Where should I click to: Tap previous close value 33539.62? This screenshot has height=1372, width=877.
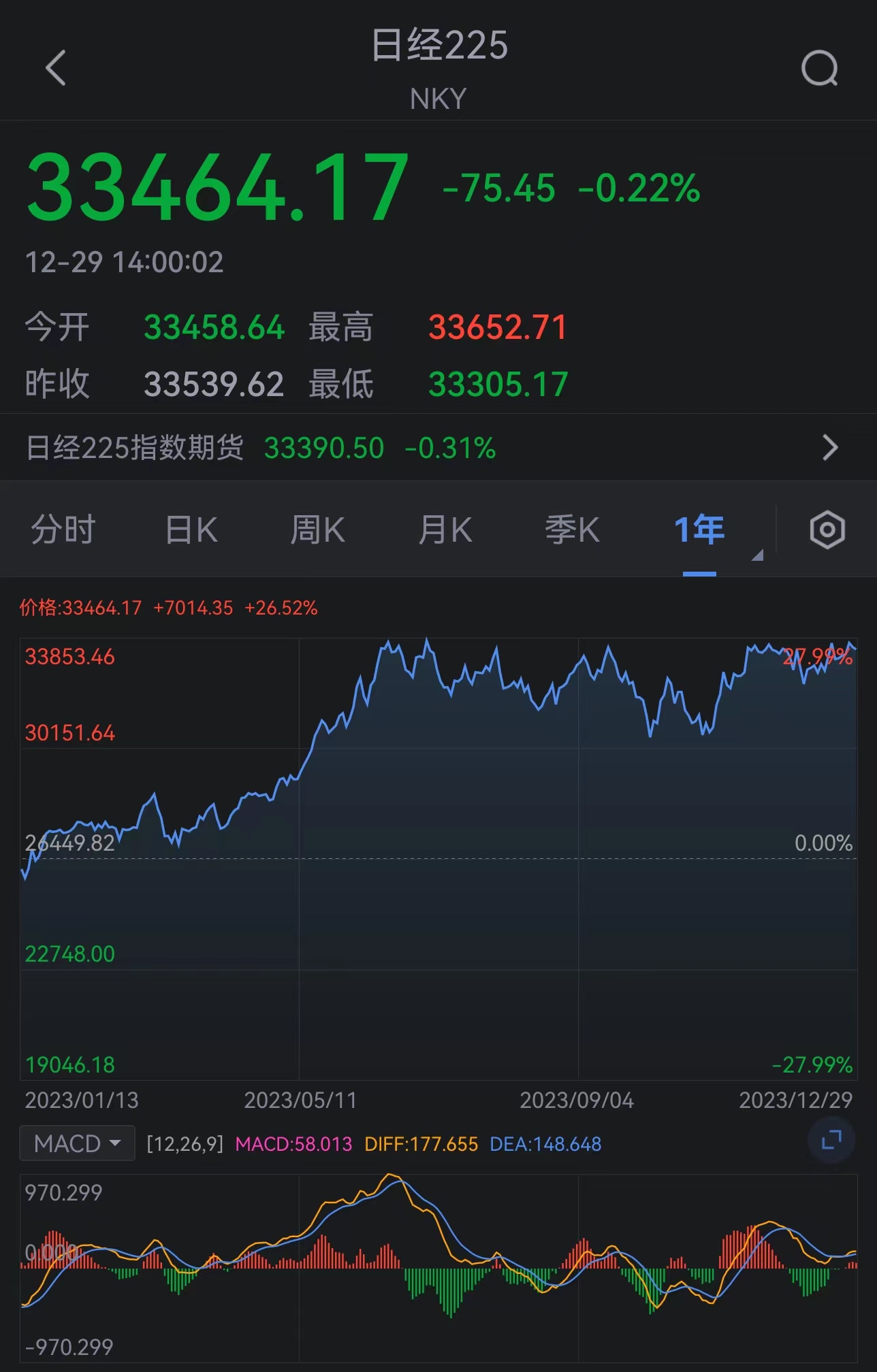coord(214,385)
